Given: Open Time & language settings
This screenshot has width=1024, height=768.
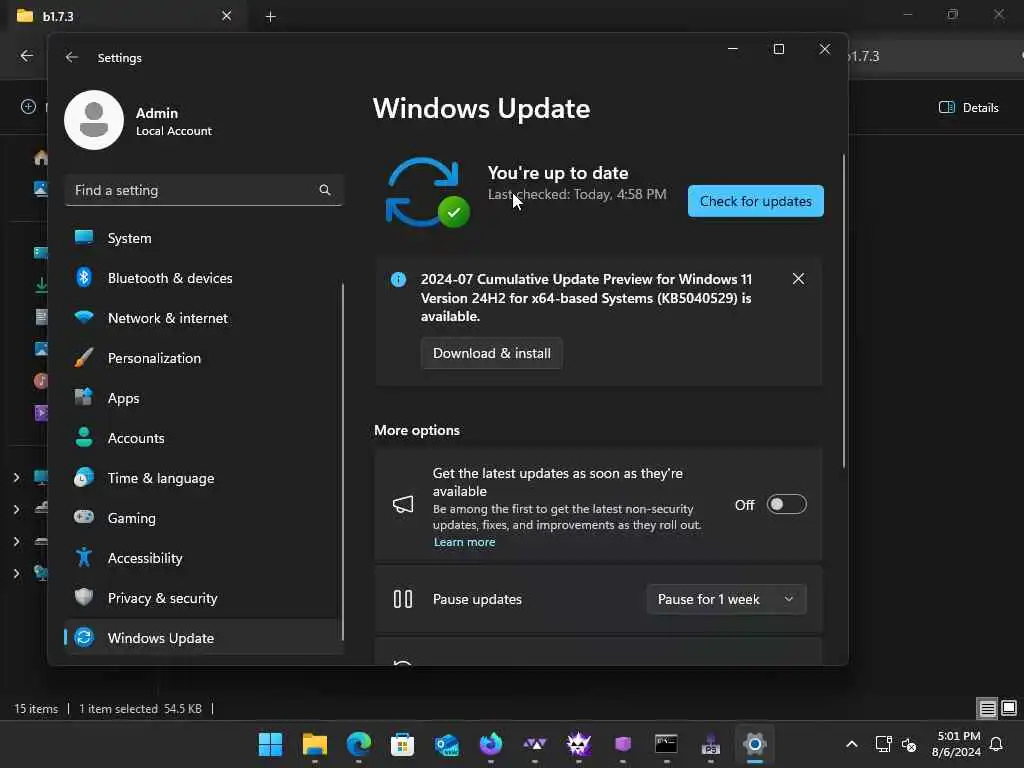Looking at the screenshot, I should click(x=204, y=478).
